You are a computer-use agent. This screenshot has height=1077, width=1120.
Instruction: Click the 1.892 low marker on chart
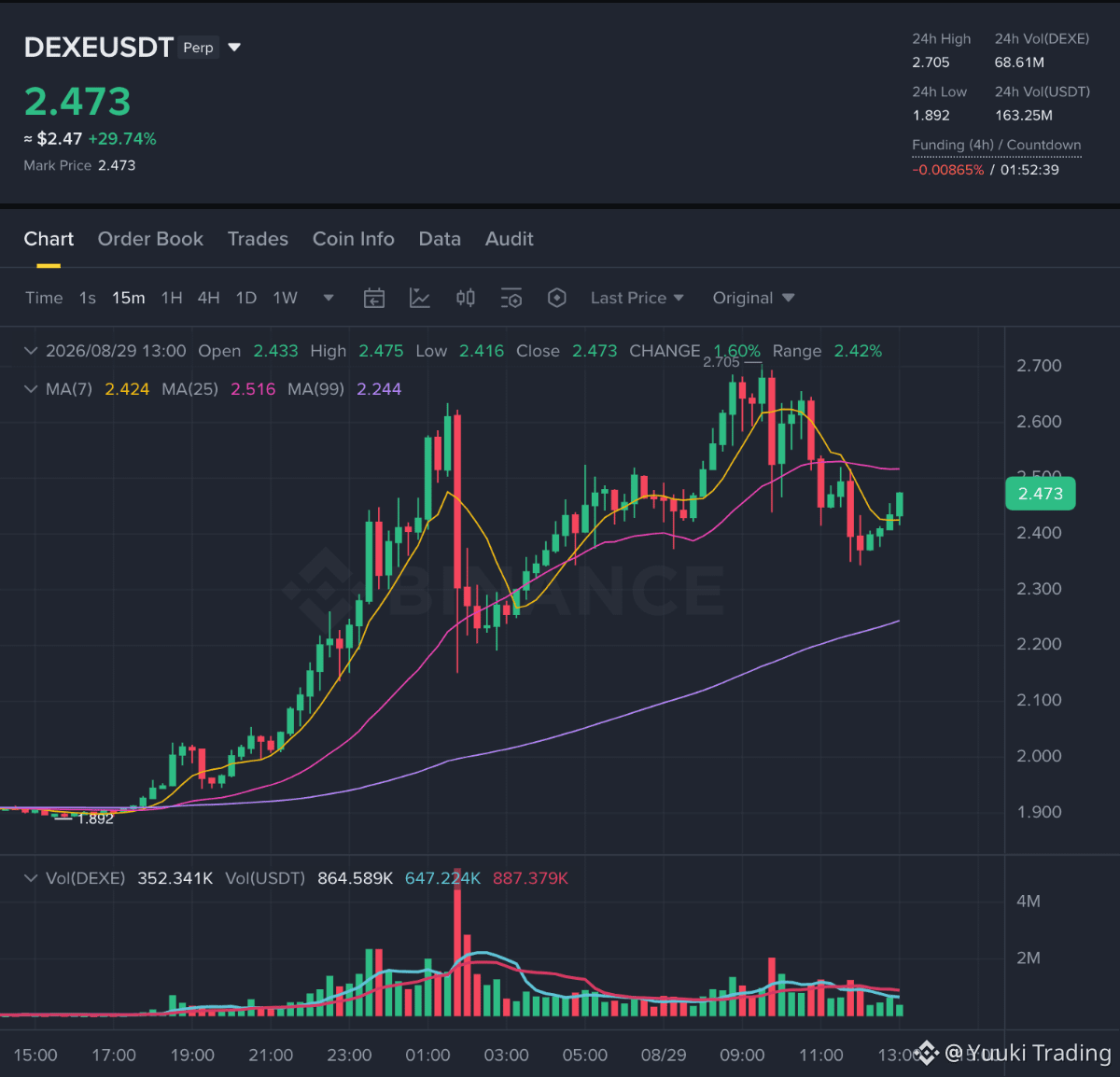(95, 818)
